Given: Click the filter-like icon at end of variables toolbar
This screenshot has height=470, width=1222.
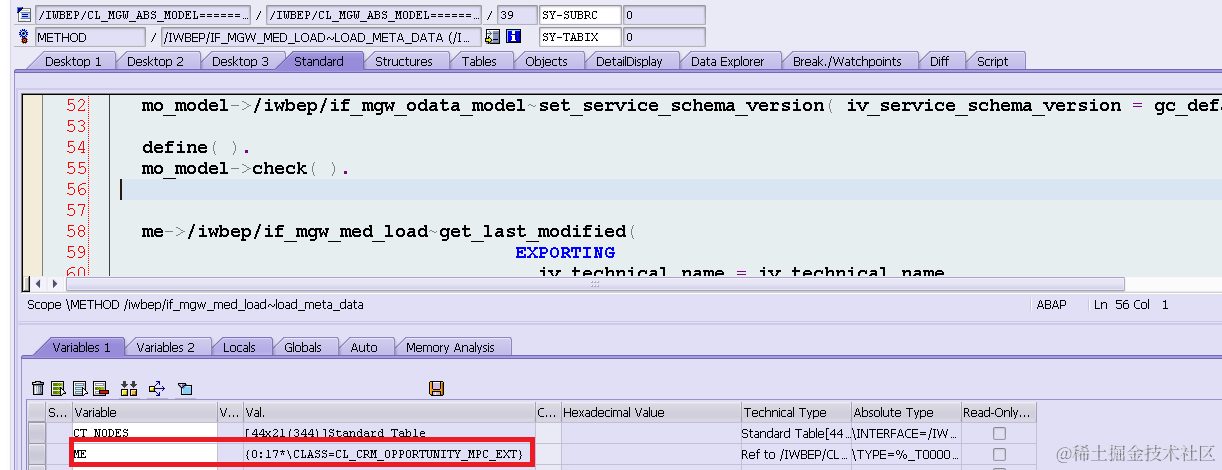Looking at the screenshot, I should 185,388.
